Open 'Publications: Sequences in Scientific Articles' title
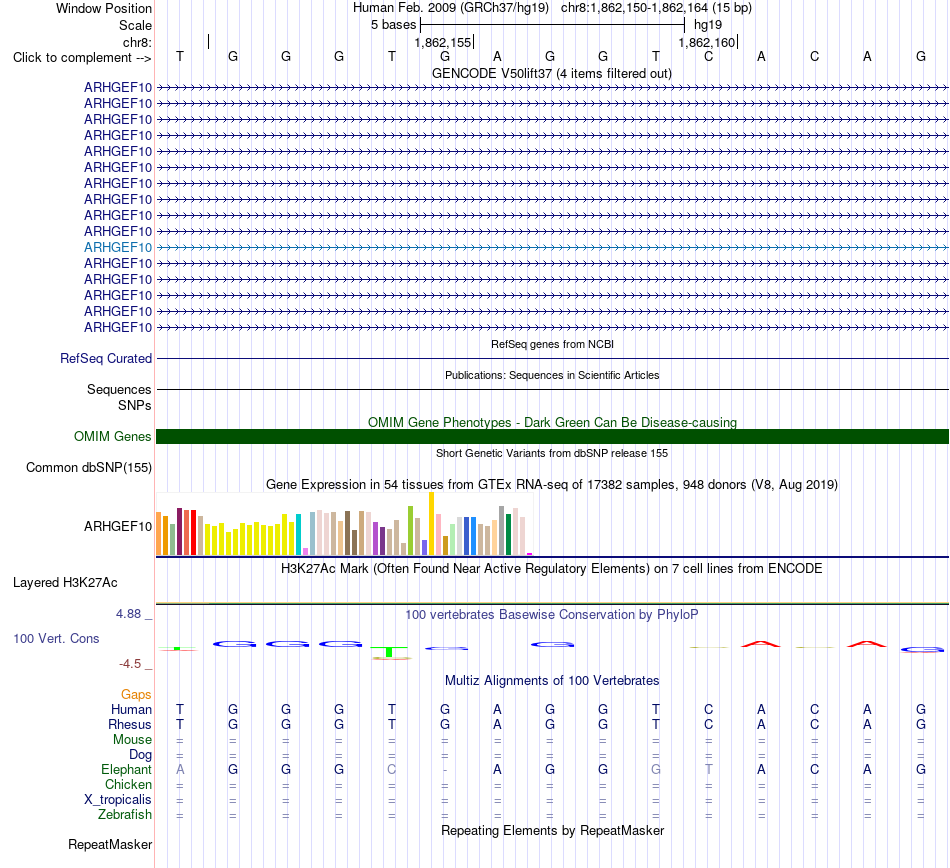Image resolution: width=950 pixels, height=868 pixels. click(x=552, y=376)
